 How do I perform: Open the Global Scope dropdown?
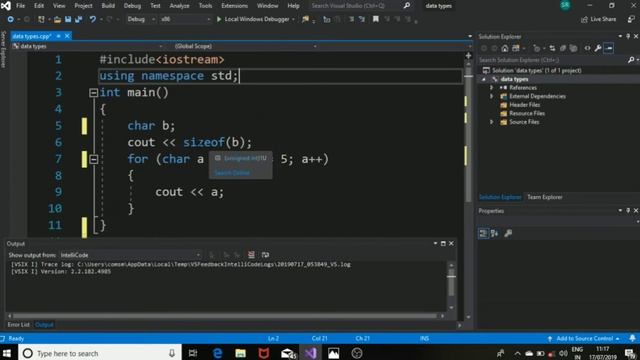246,47
